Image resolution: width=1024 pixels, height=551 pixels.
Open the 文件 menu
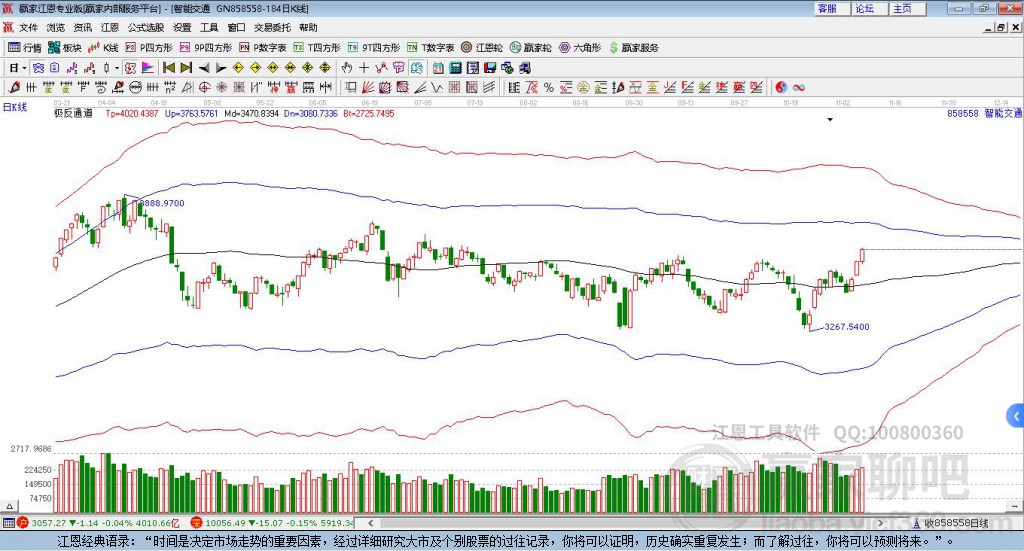28,28
